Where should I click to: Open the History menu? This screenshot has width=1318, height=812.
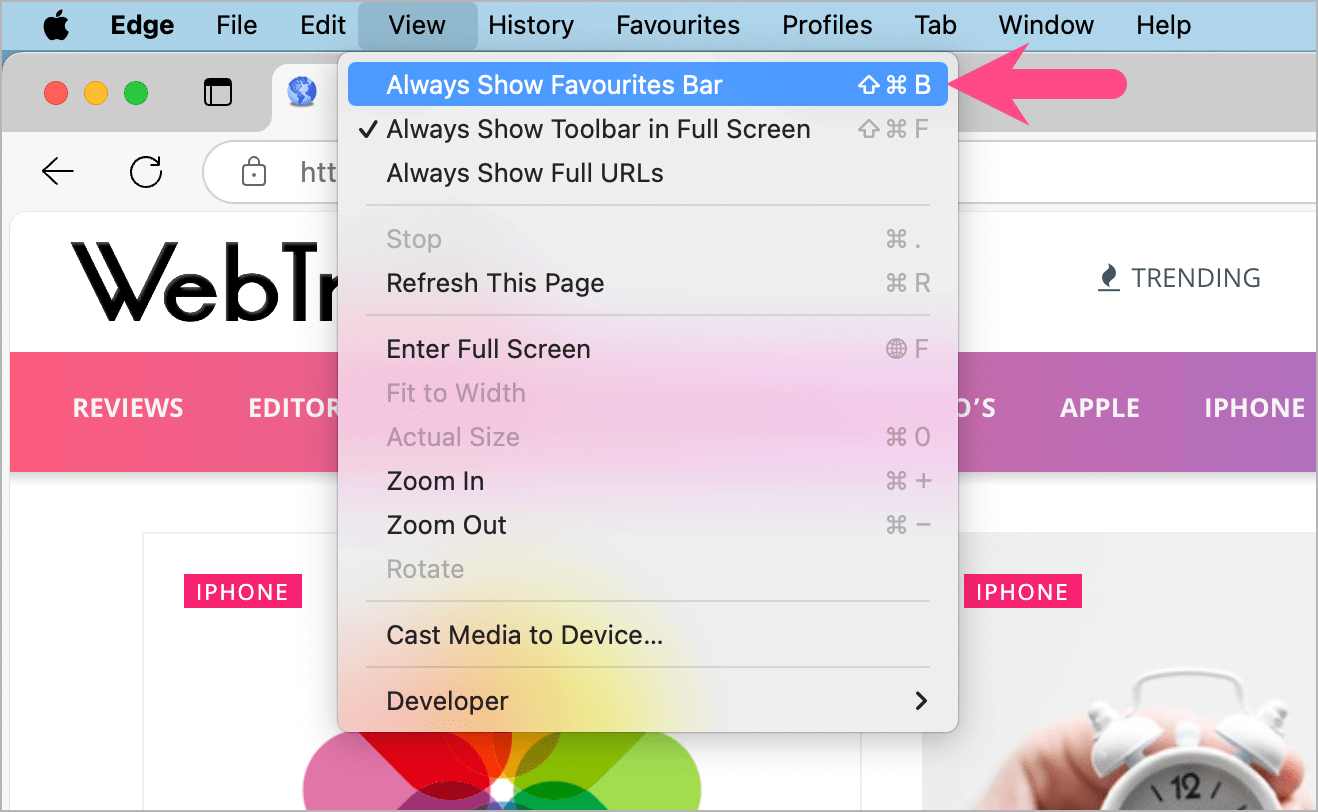(x=531, y=25)
